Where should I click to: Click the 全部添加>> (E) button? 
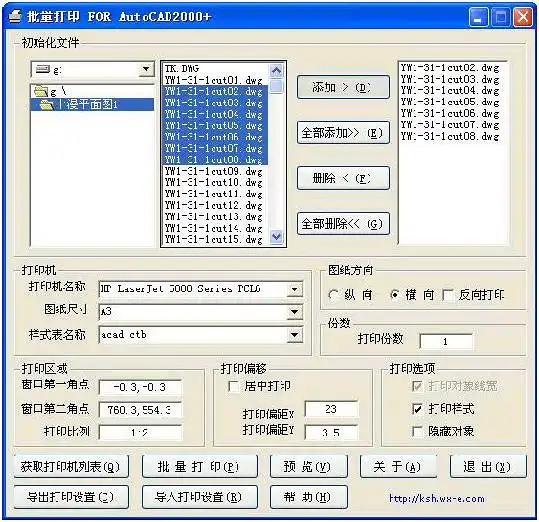(x=343, y=133)
